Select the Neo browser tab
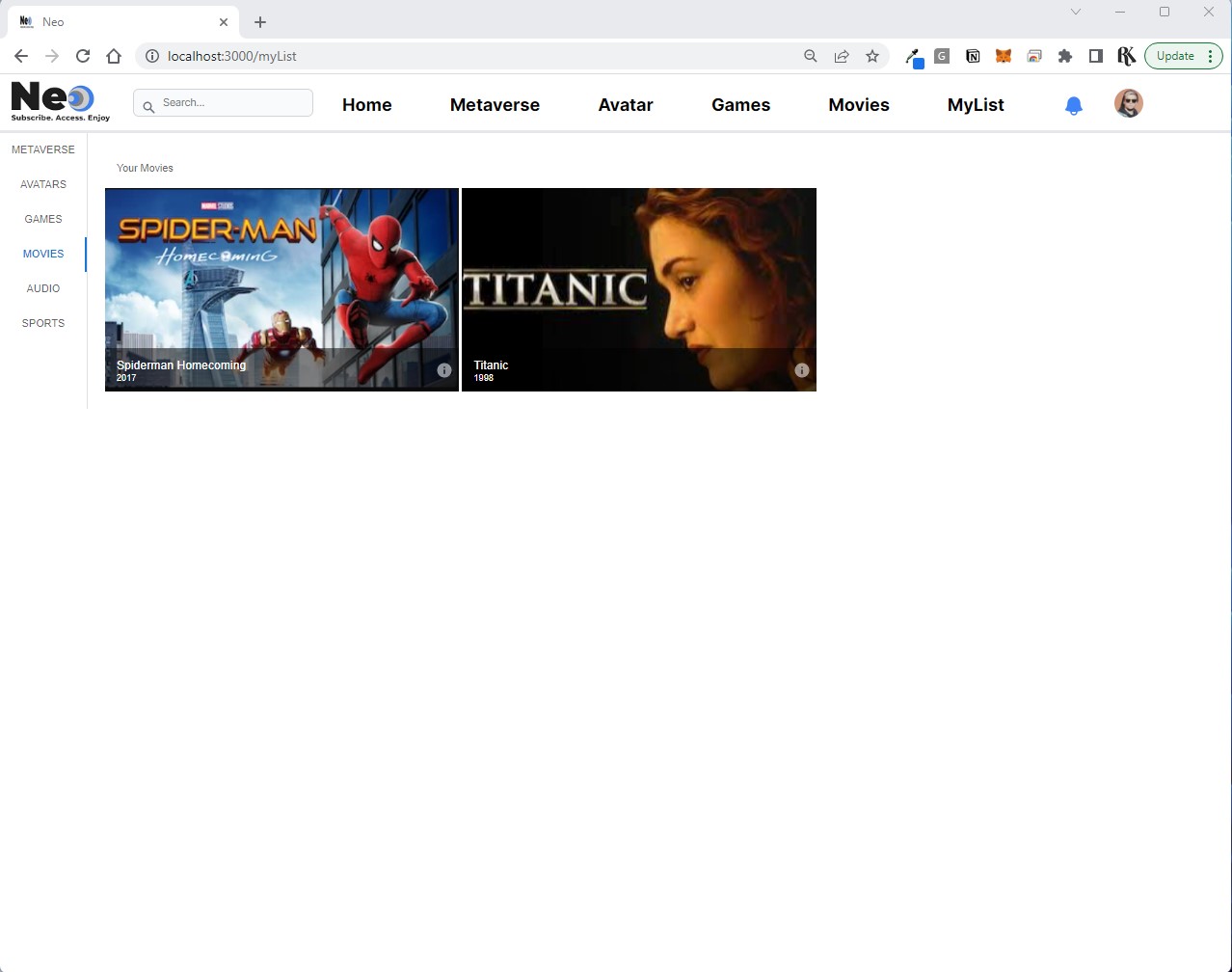 [125, 21]
